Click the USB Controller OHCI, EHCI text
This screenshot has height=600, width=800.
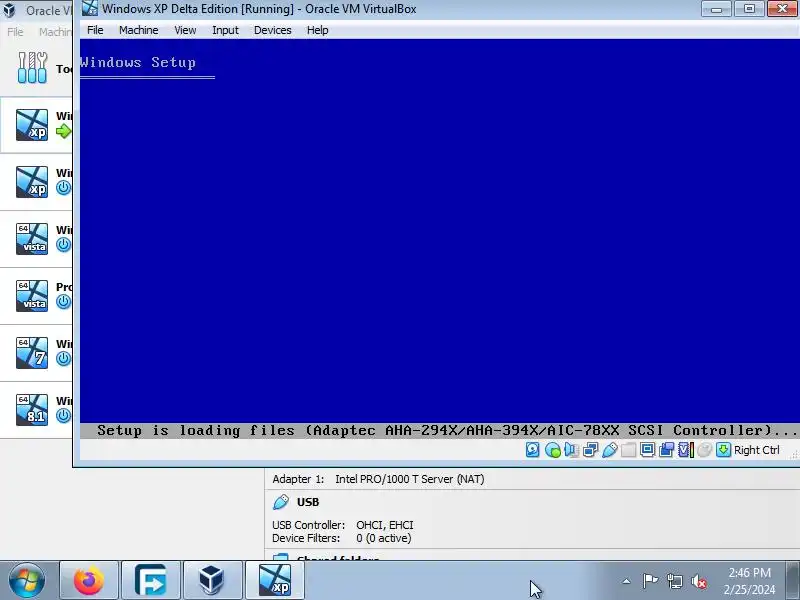[x=342, y=525]
